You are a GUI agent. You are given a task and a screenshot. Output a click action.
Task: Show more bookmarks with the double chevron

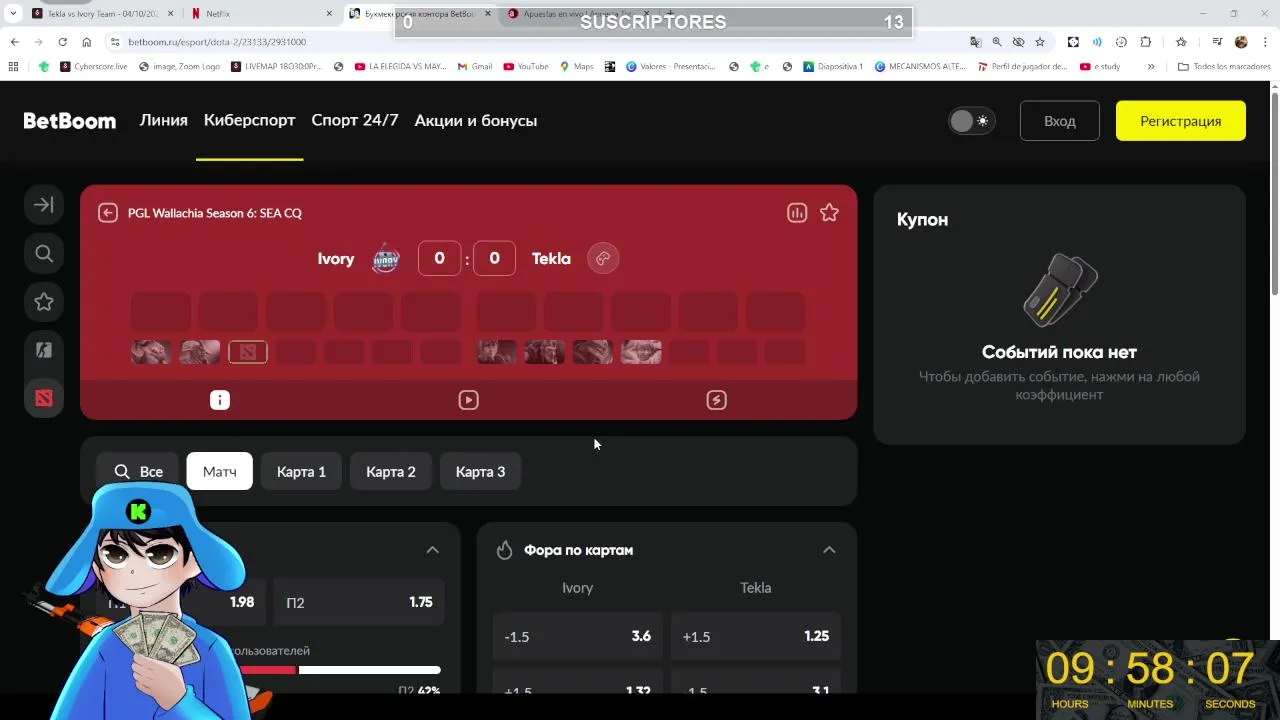tap(1151, 66)
